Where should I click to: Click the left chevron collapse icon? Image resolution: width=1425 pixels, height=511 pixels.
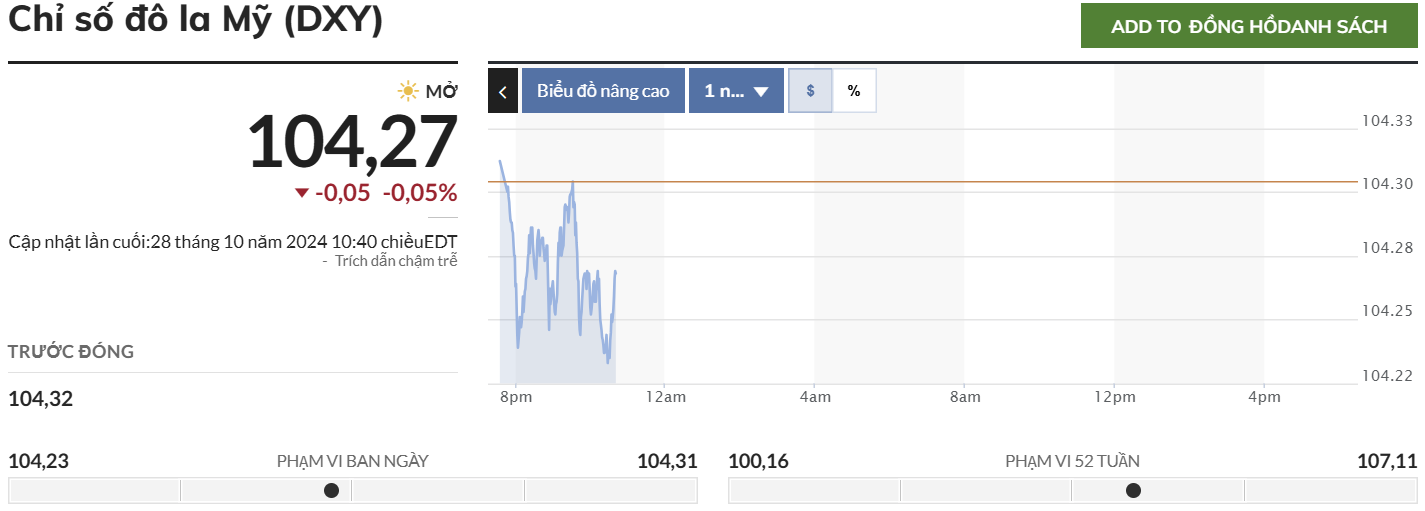(x=502, y=91)
